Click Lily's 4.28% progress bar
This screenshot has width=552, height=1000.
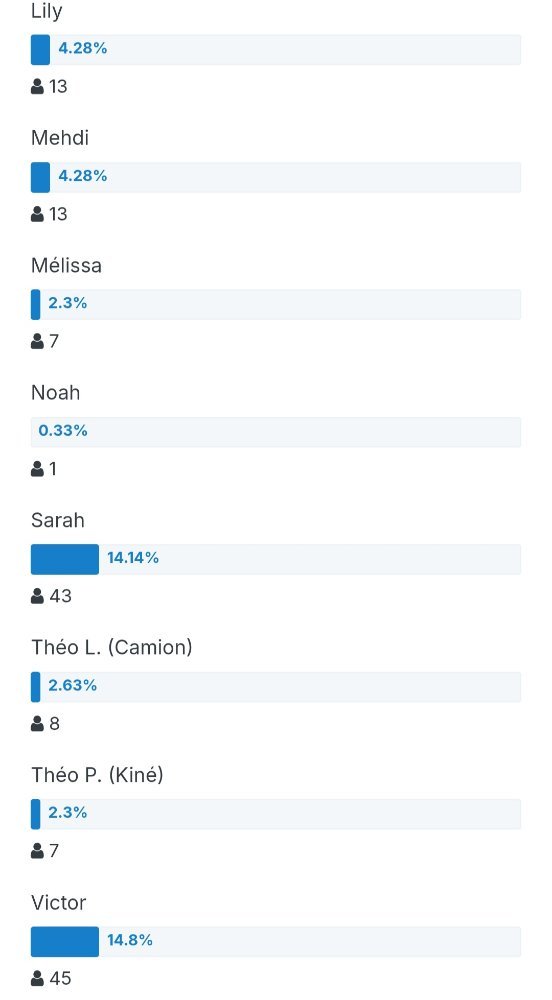tap(276, 50)
